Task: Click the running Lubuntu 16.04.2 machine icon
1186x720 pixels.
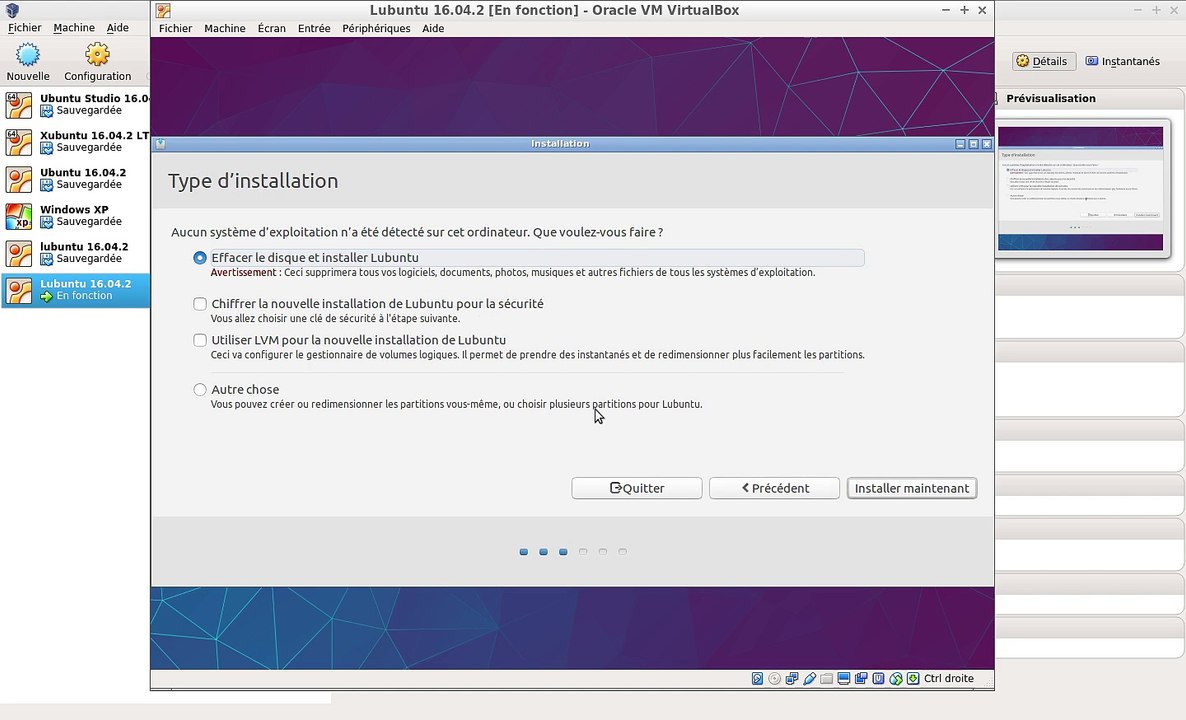Action: (19, 290)
